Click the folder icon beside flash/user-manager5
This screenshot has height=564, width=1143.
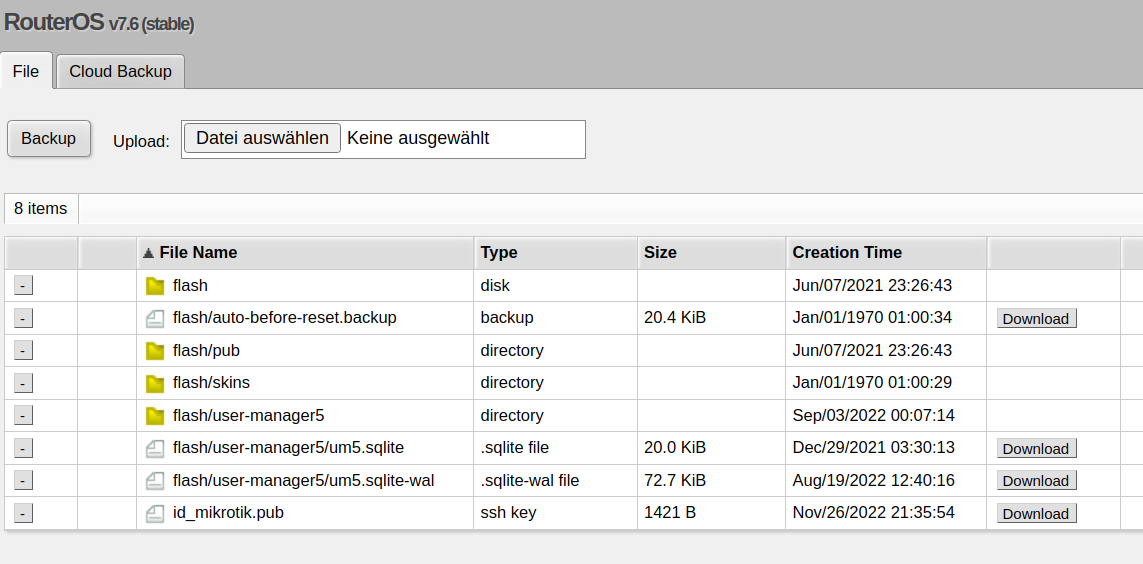pyautogui.click(x=155, y=415)
